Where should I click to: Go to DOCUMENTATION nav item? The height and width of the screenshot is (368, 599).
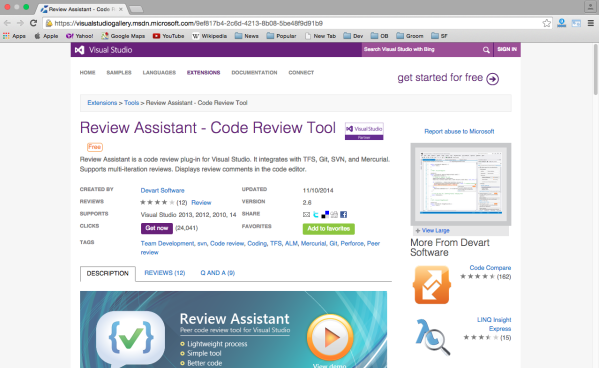pyautogui.click(x=254, y=73)
